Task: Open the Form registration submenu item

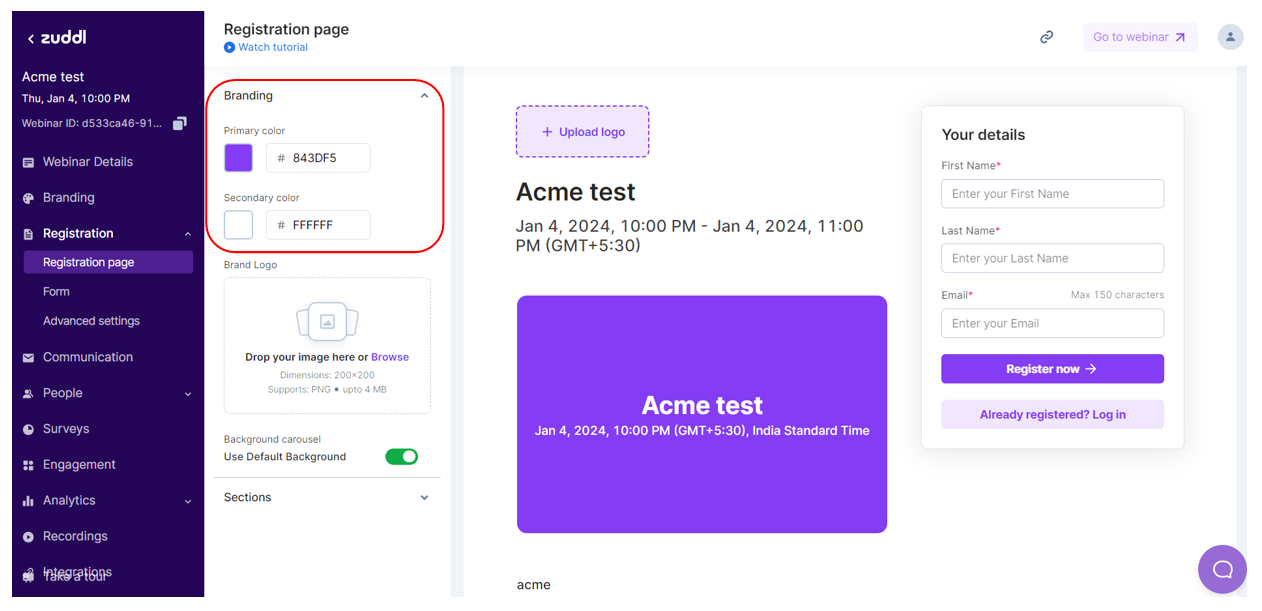Action: 57,292
